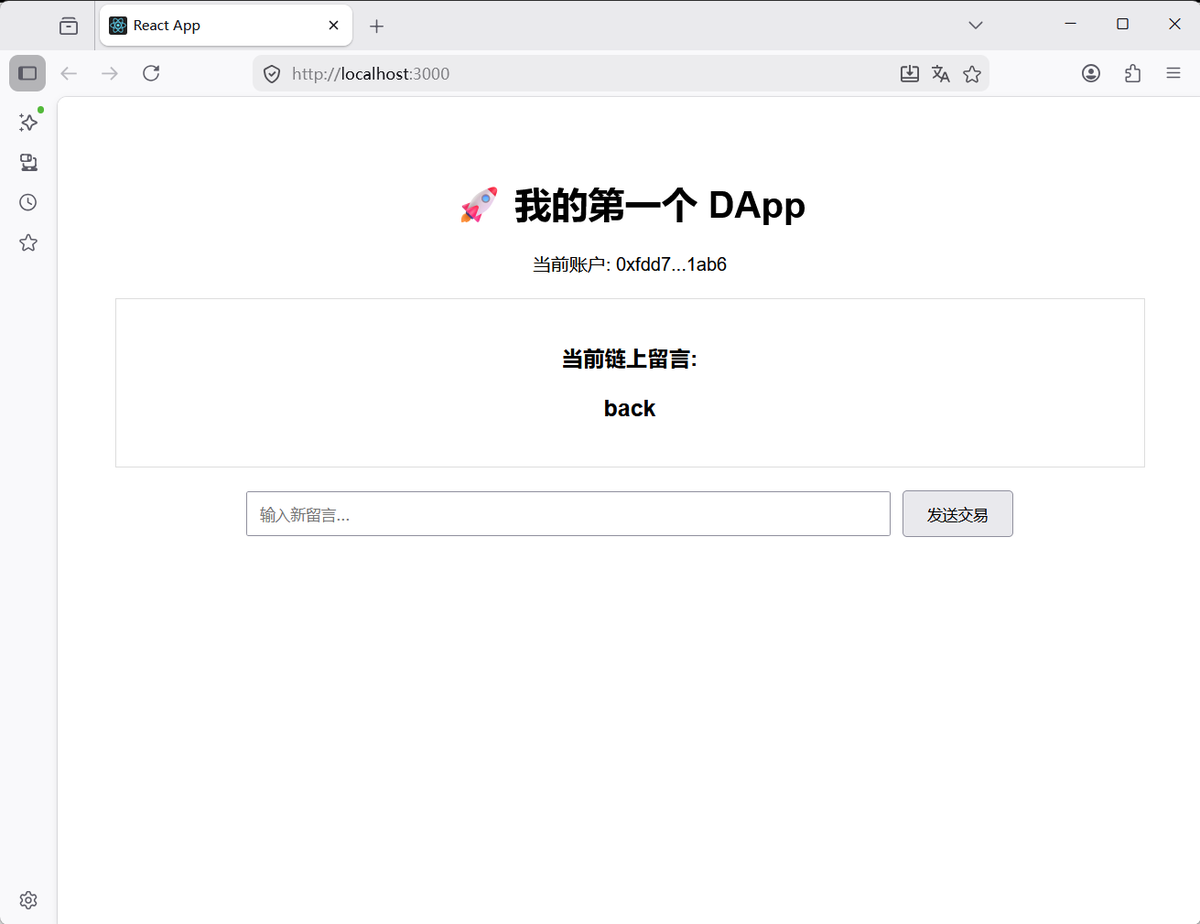Focus the 输入新留言 input field
The width and height of the screenshot is (1200, 924).
[x=568, y=514]
